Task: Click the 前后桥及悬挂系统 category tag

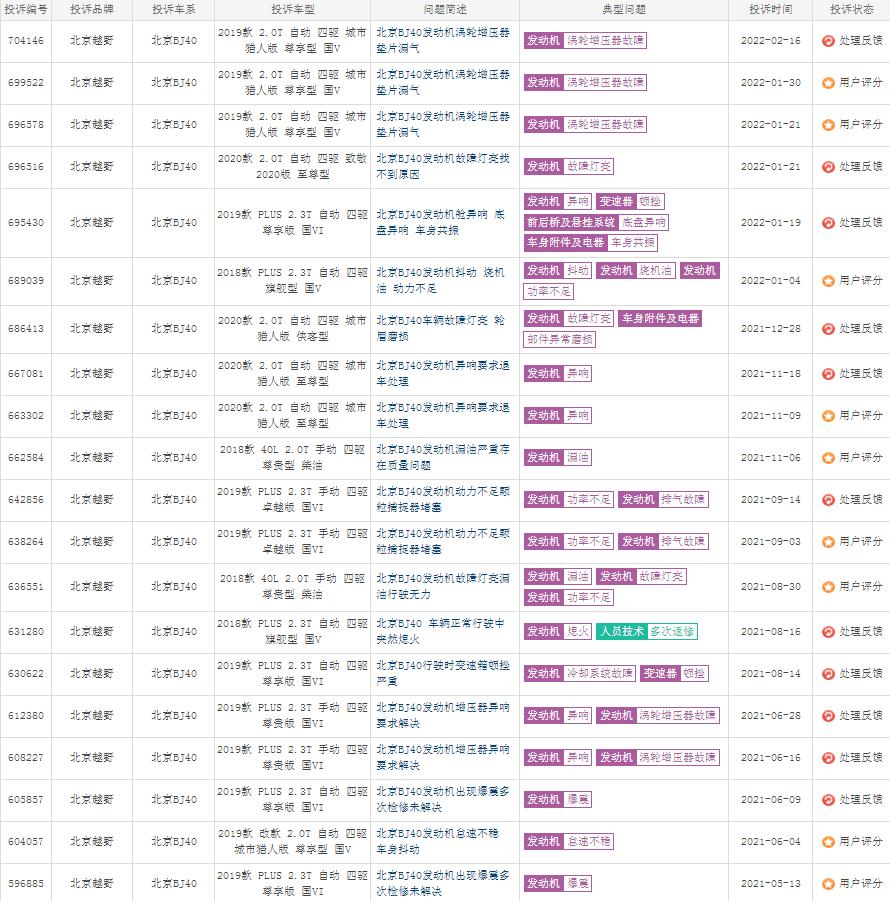Action: tap(570, 223)
